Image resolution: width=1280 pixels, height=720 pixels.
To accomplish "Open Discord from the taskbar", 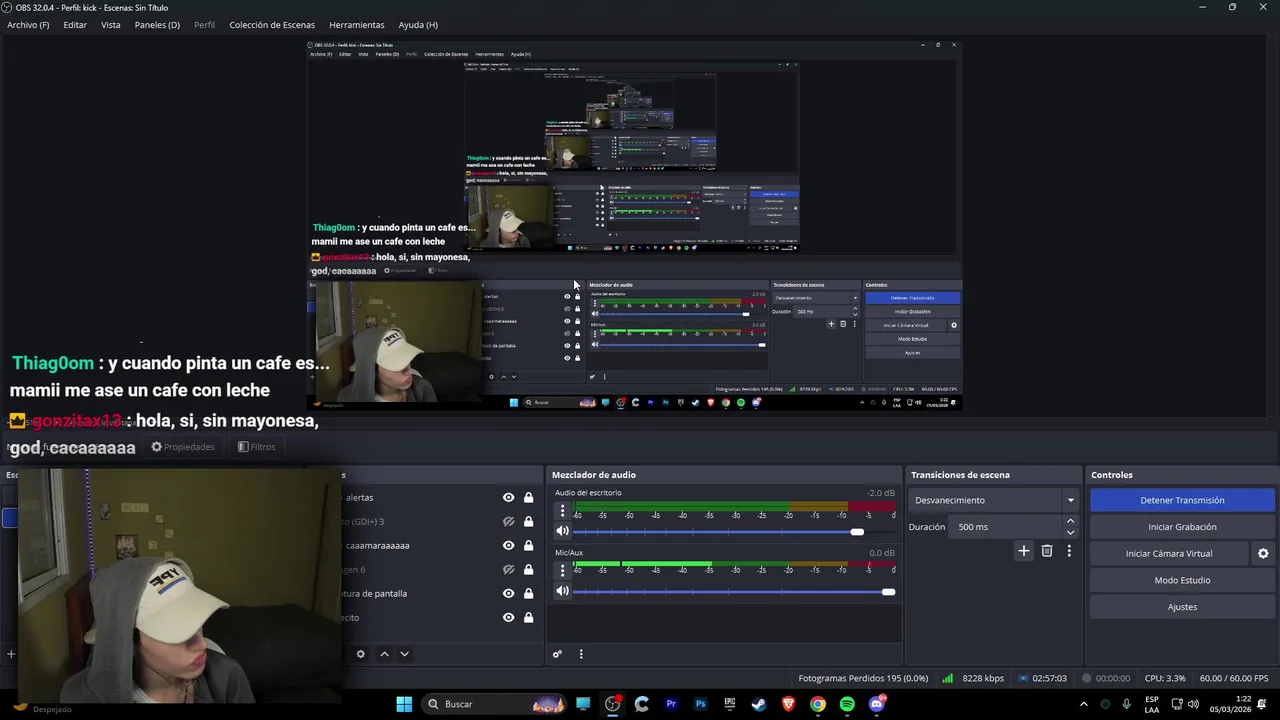I will (x=877, y=704).
